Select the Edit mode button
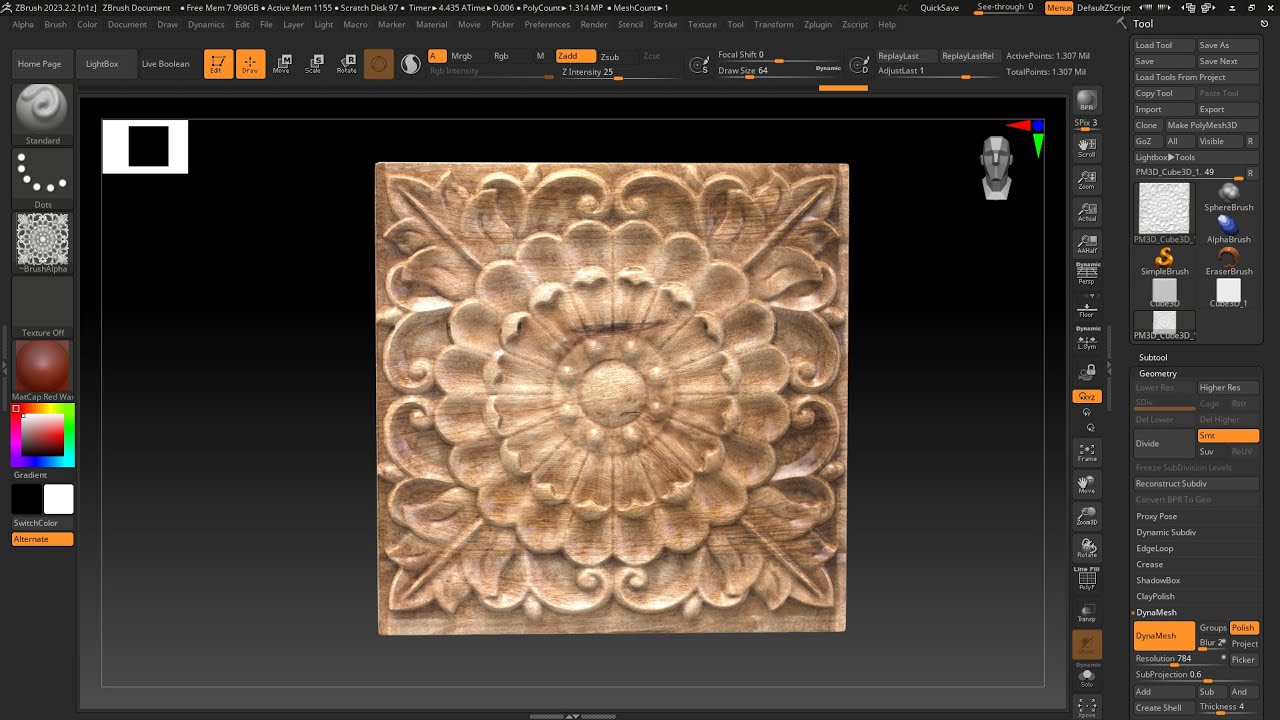 (218, 64)
